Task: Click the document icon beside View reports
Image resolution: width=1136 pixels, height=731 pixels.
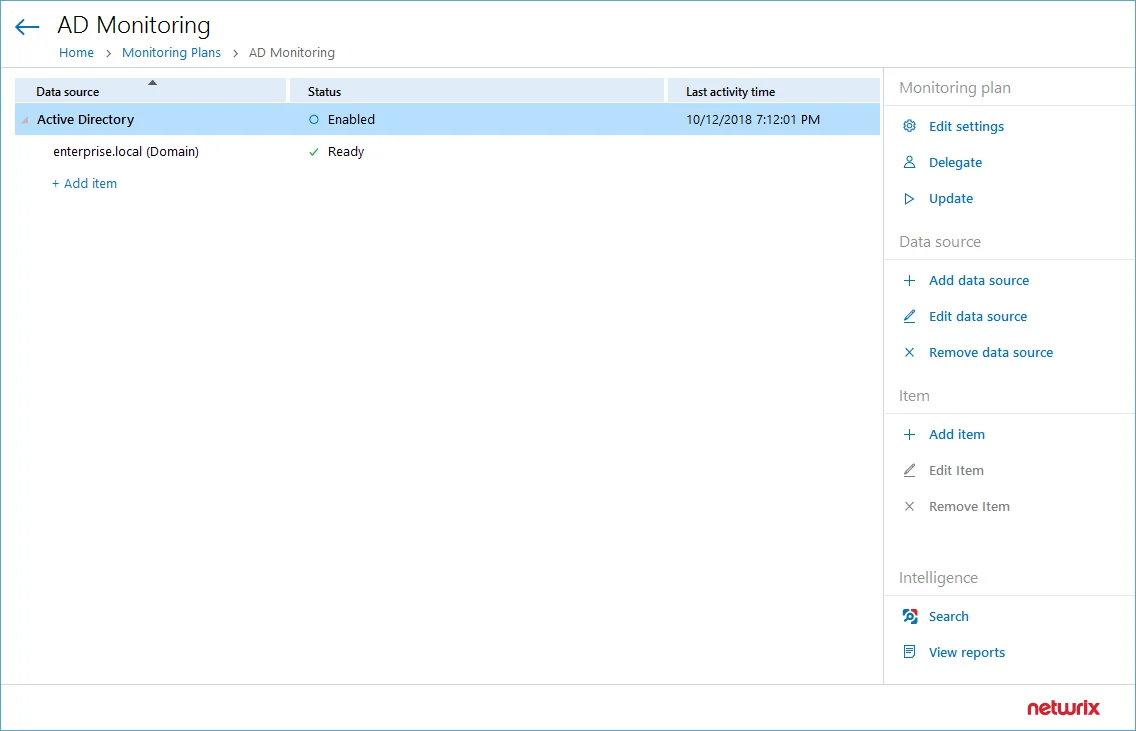Action: click(x=909, y=652)
